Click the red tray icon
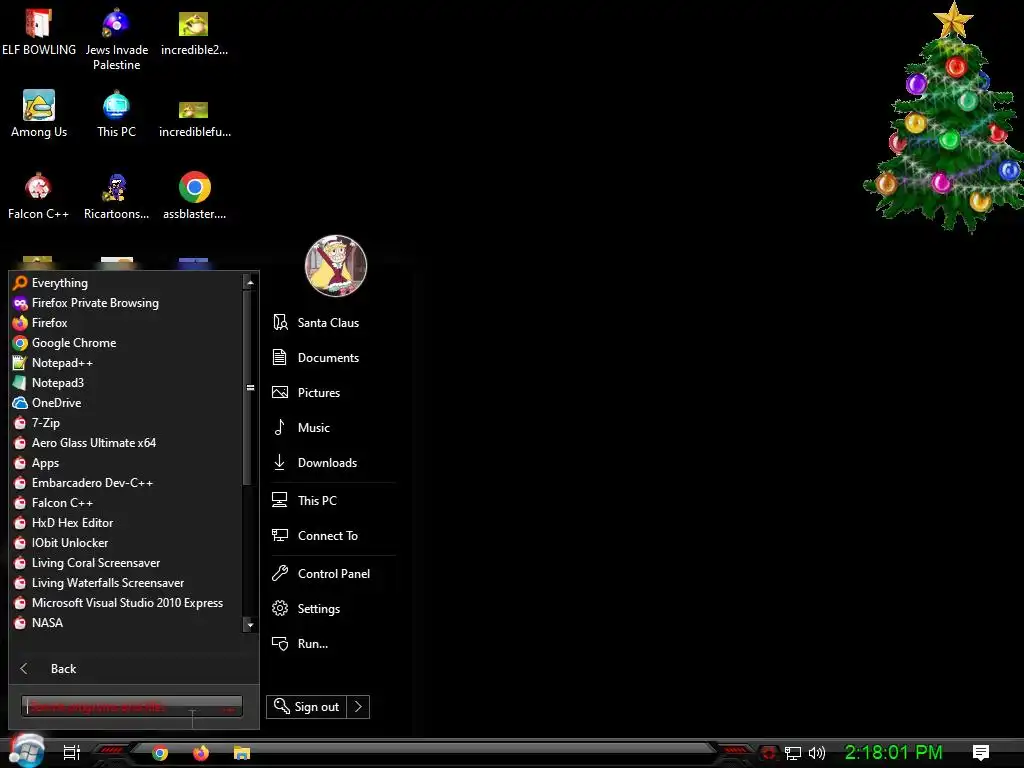1024x768 pixels. click(x=769, y=753)
